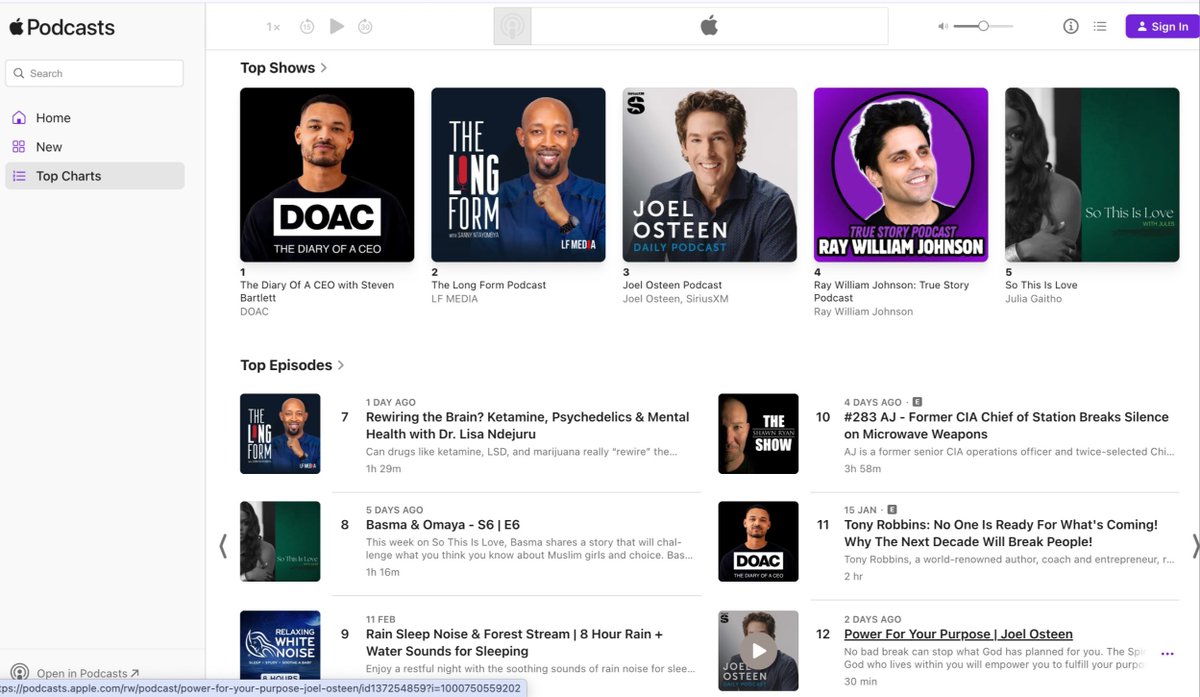Open the Tony Robbins episode title
The image size is (1200, 697).
[1001, 533]
